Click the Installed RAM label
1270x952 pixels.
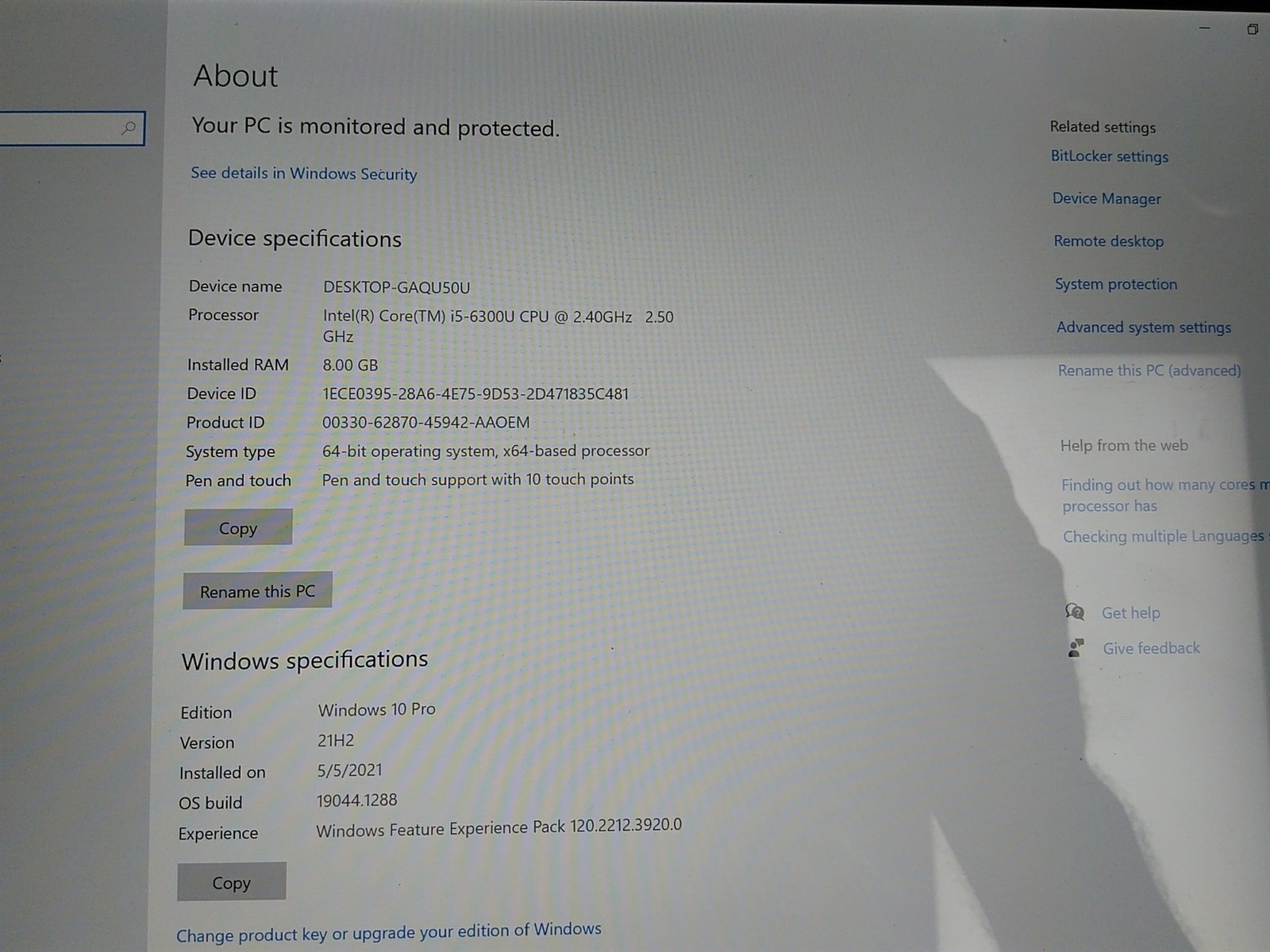click(x=237, y=365)
